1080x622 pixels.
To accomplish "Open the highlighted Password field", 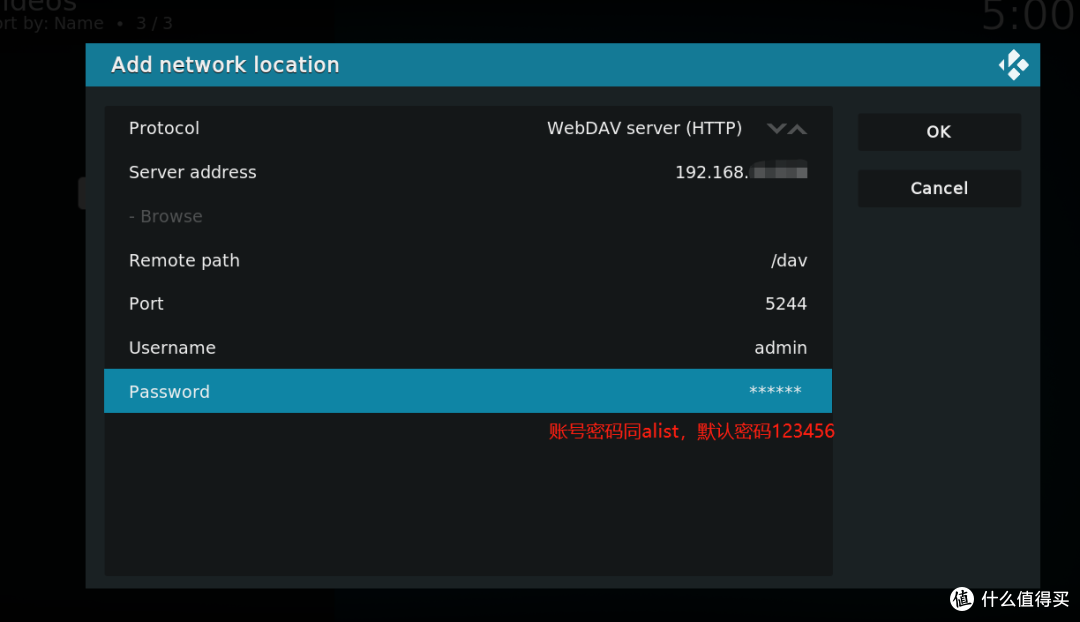I will [467, 391].
